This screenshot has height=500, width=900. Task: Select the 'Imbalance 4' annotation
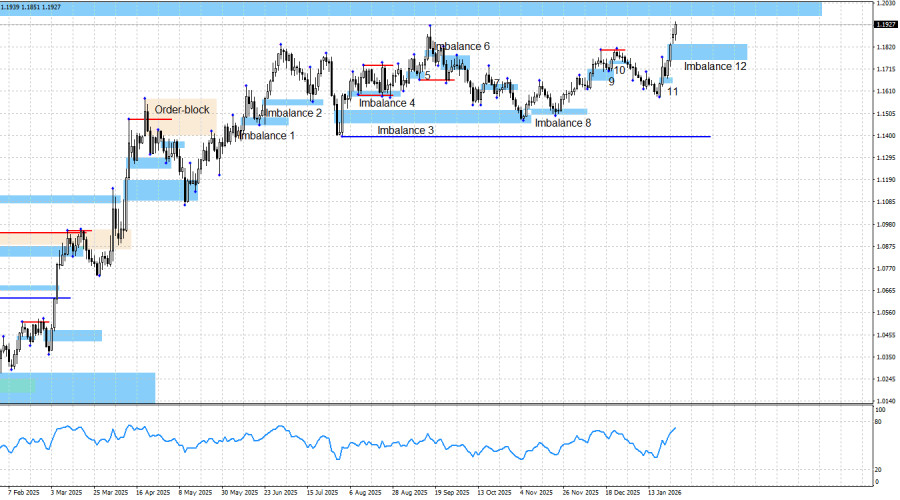(x=387, y=103)
